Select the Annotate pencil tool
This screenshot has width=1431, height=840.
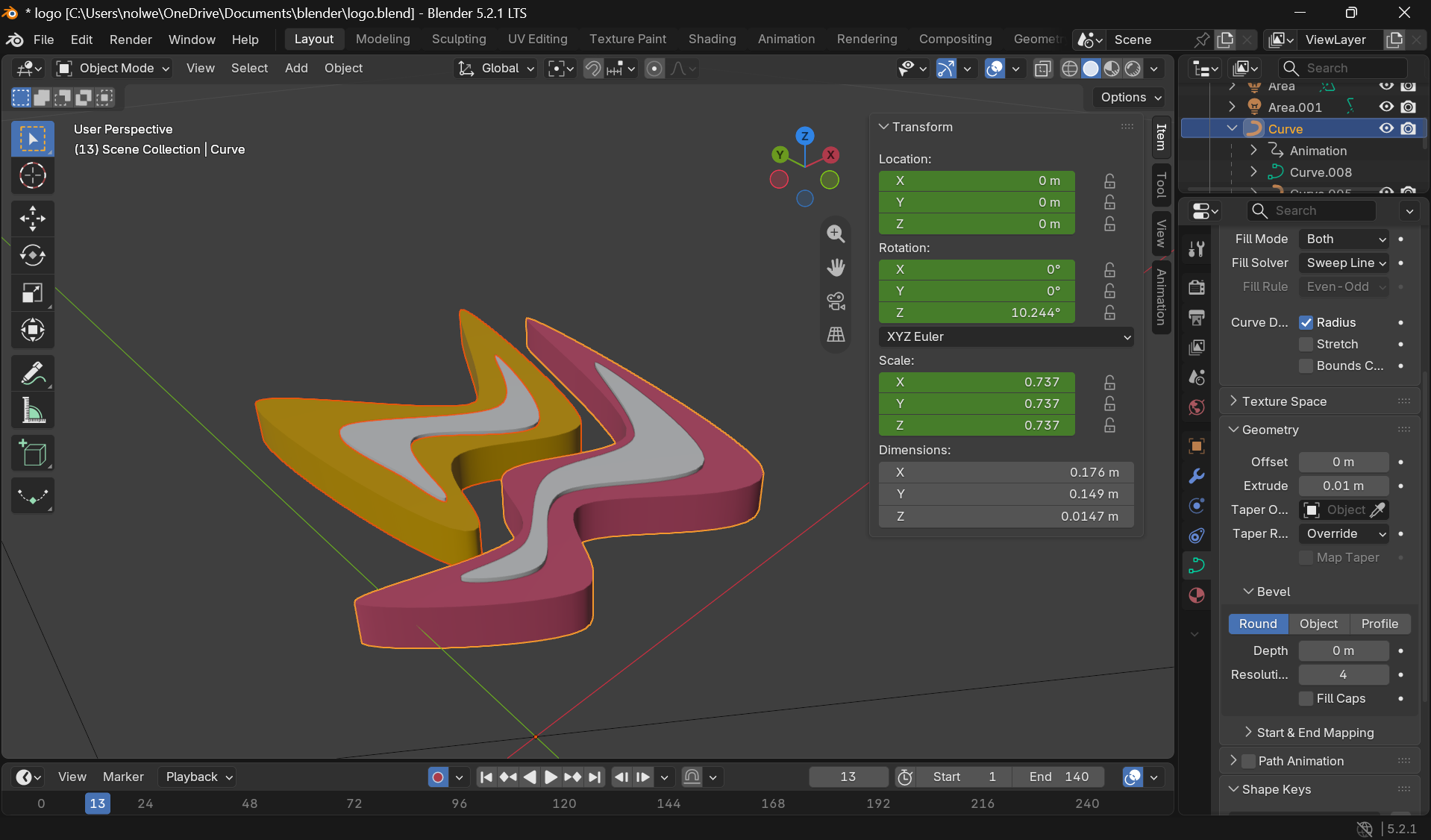click(33, 373)
